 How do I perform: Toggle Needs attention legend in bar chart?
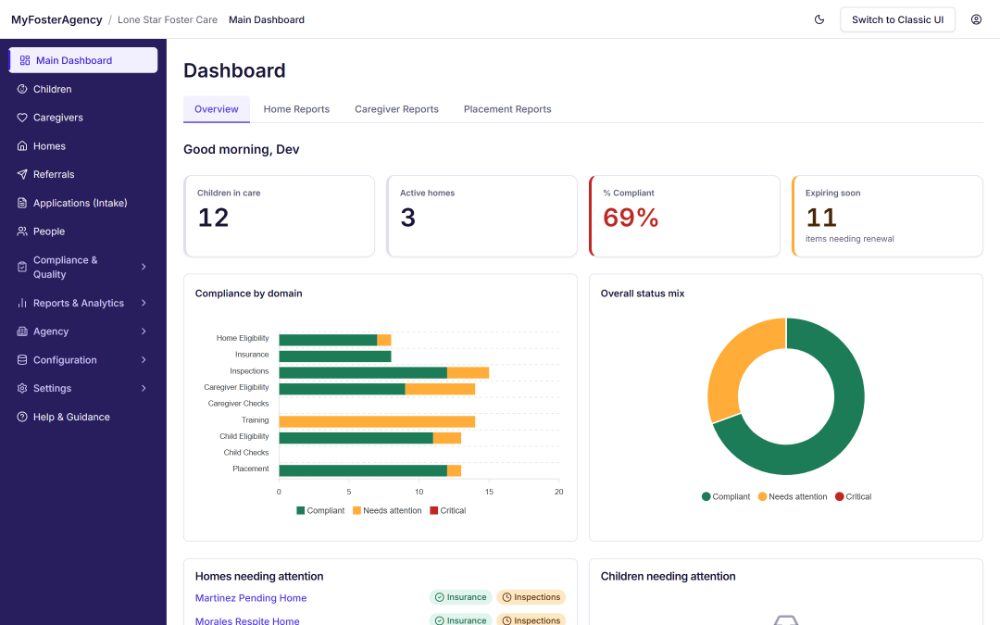coord(387,511)
